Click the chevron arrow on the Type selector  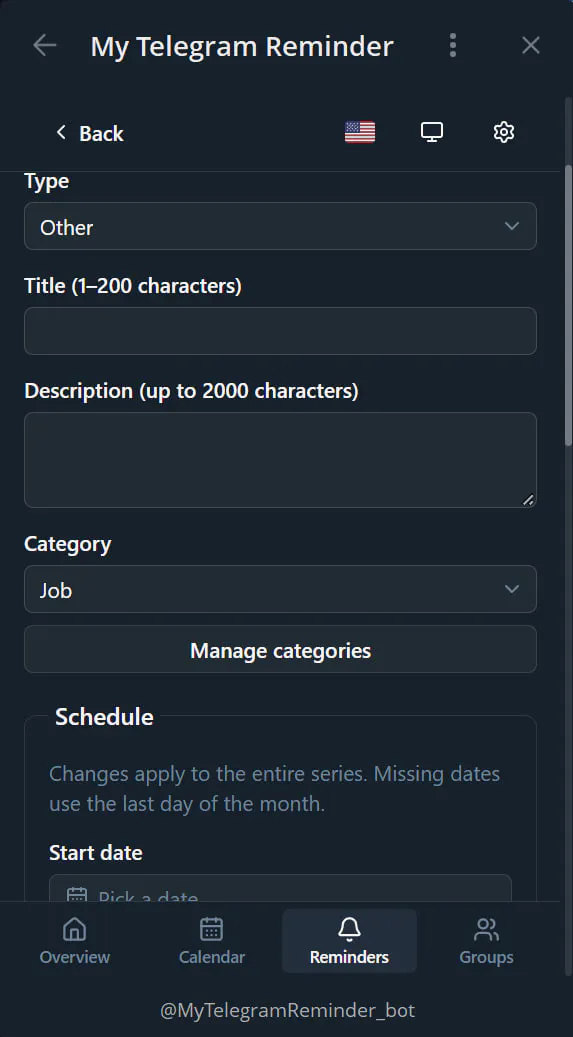click(511, 226)
